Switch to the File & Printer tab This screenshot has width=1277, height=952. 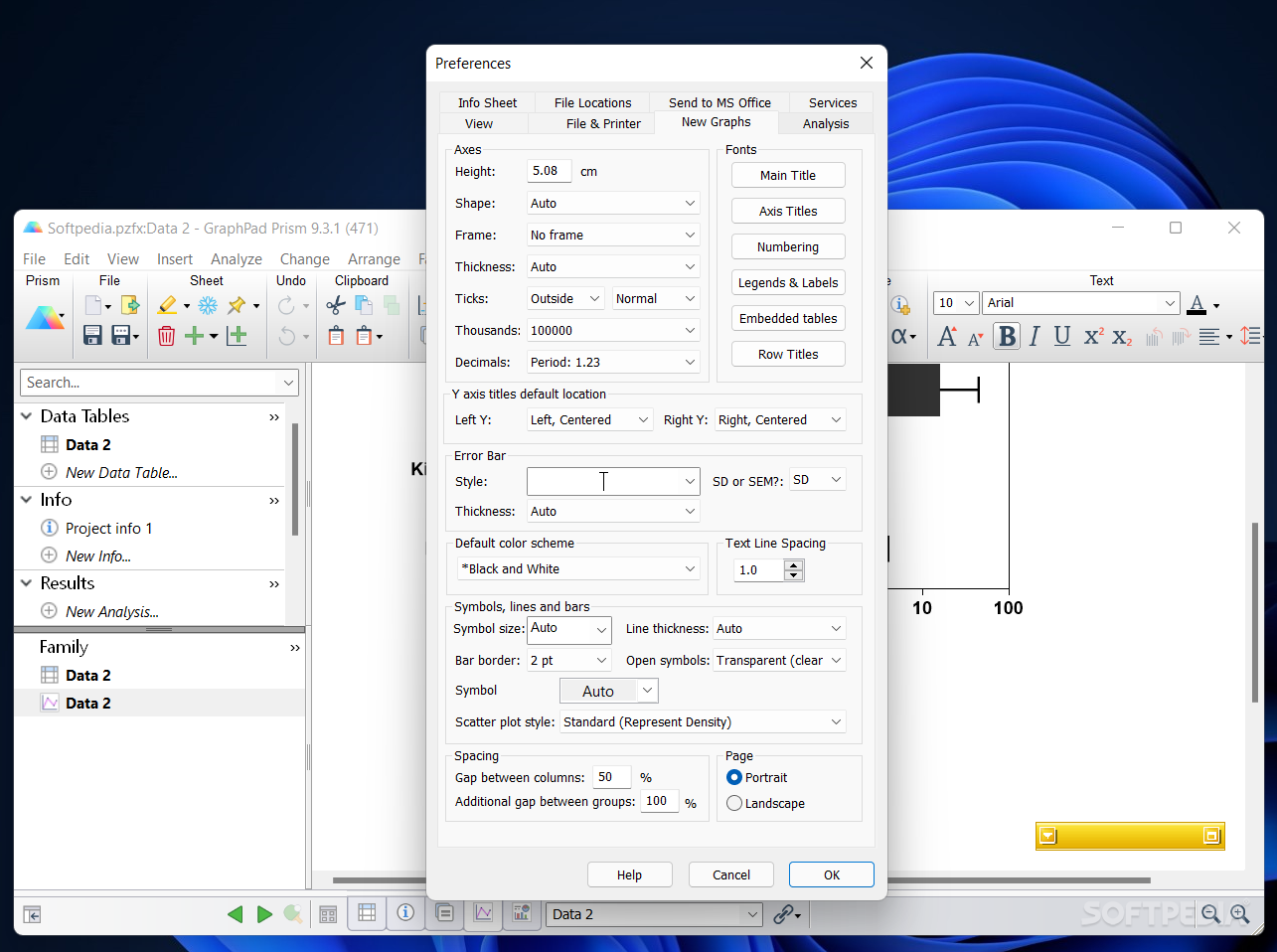point(603,123)
